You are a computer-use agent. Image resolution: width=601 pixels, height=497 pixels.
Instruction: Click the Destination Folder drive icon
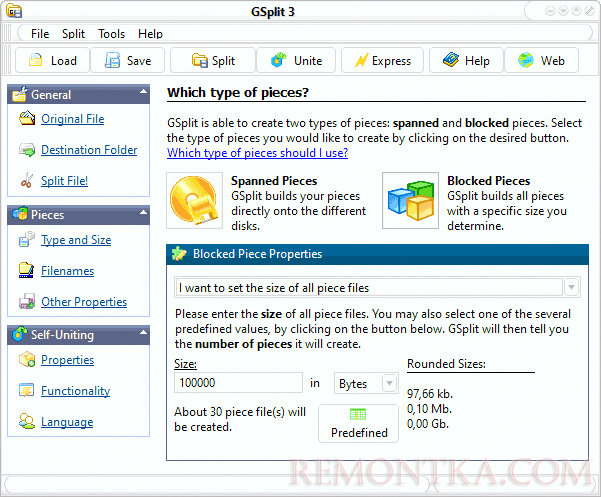pos(27,149)
